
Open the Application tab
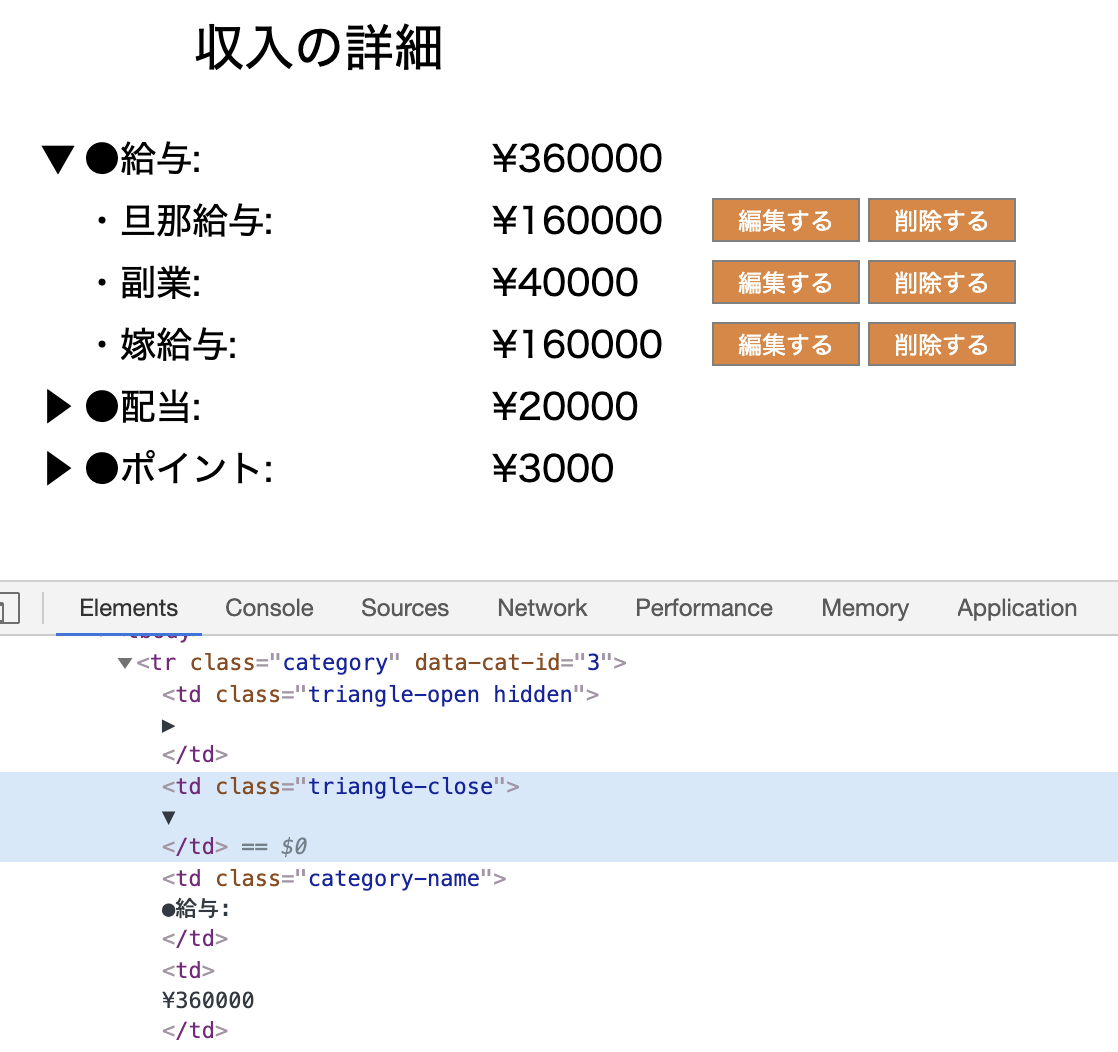[x=1017, y=608]
